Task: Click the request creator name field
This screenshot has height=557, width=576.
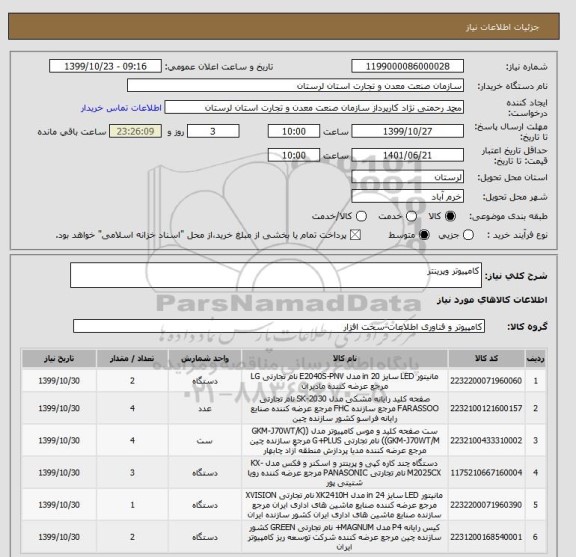Action: (314, 108)
